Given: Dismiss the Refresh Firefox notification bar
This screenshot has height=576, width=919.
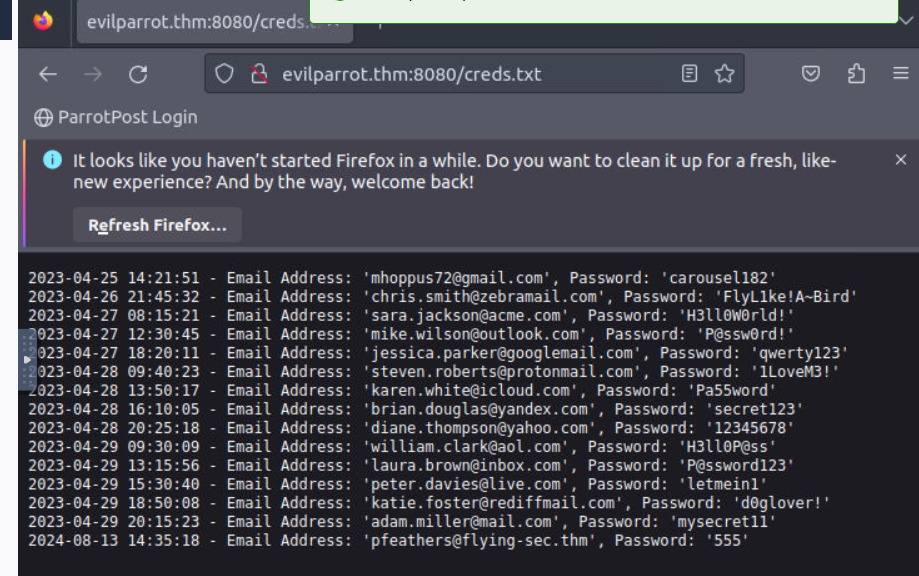Looking at the screenshot, I should click(900, 160).
